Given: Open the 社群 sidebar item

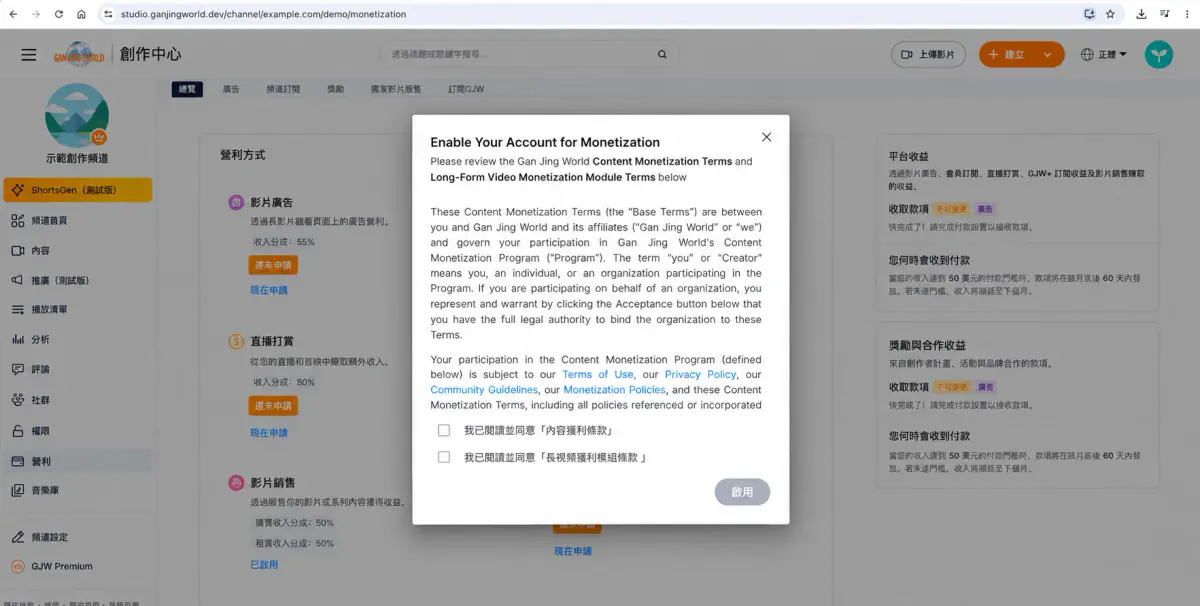Looking at the screenshot, I should click(78, 400).
